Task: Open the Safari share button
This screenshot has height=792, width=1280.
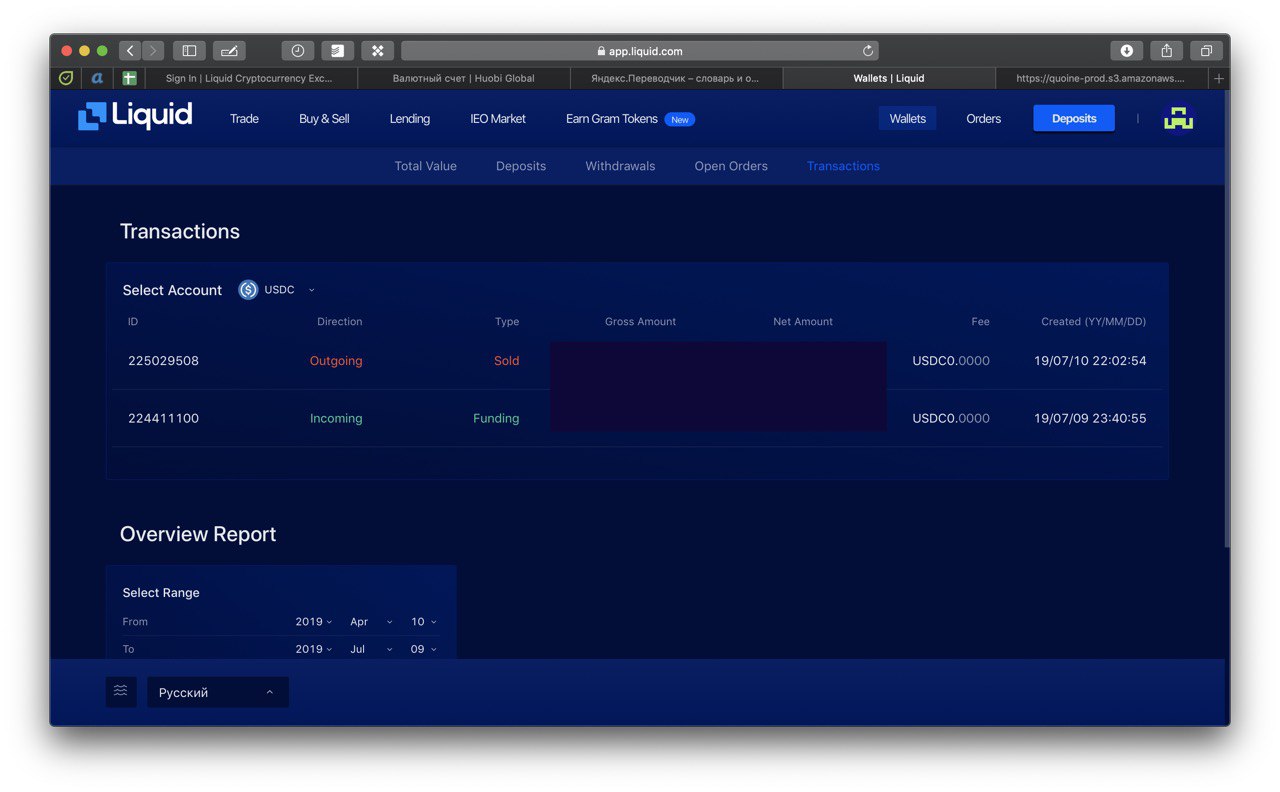Action: tap(1167, 51)
